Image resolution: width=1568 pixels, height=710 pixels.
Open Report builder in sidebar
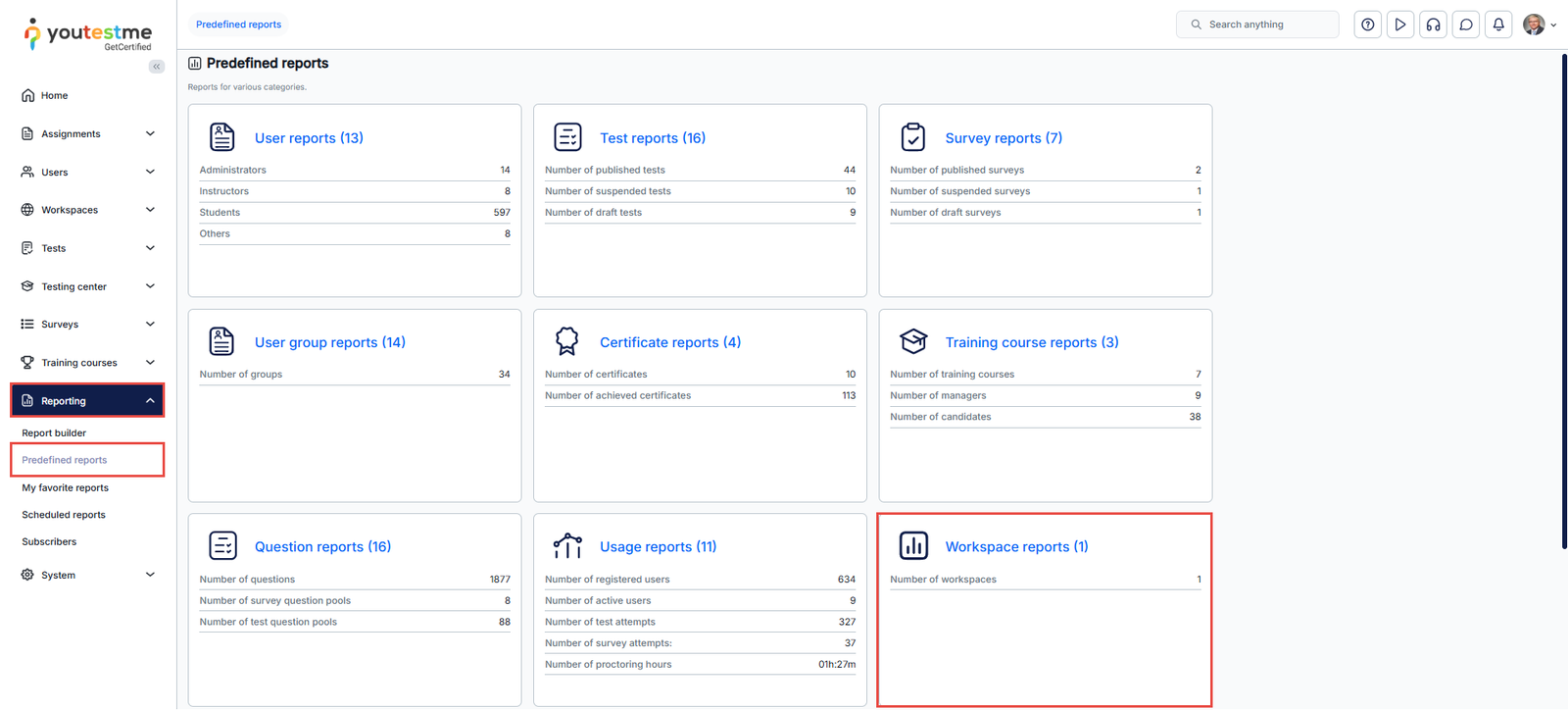54,432
